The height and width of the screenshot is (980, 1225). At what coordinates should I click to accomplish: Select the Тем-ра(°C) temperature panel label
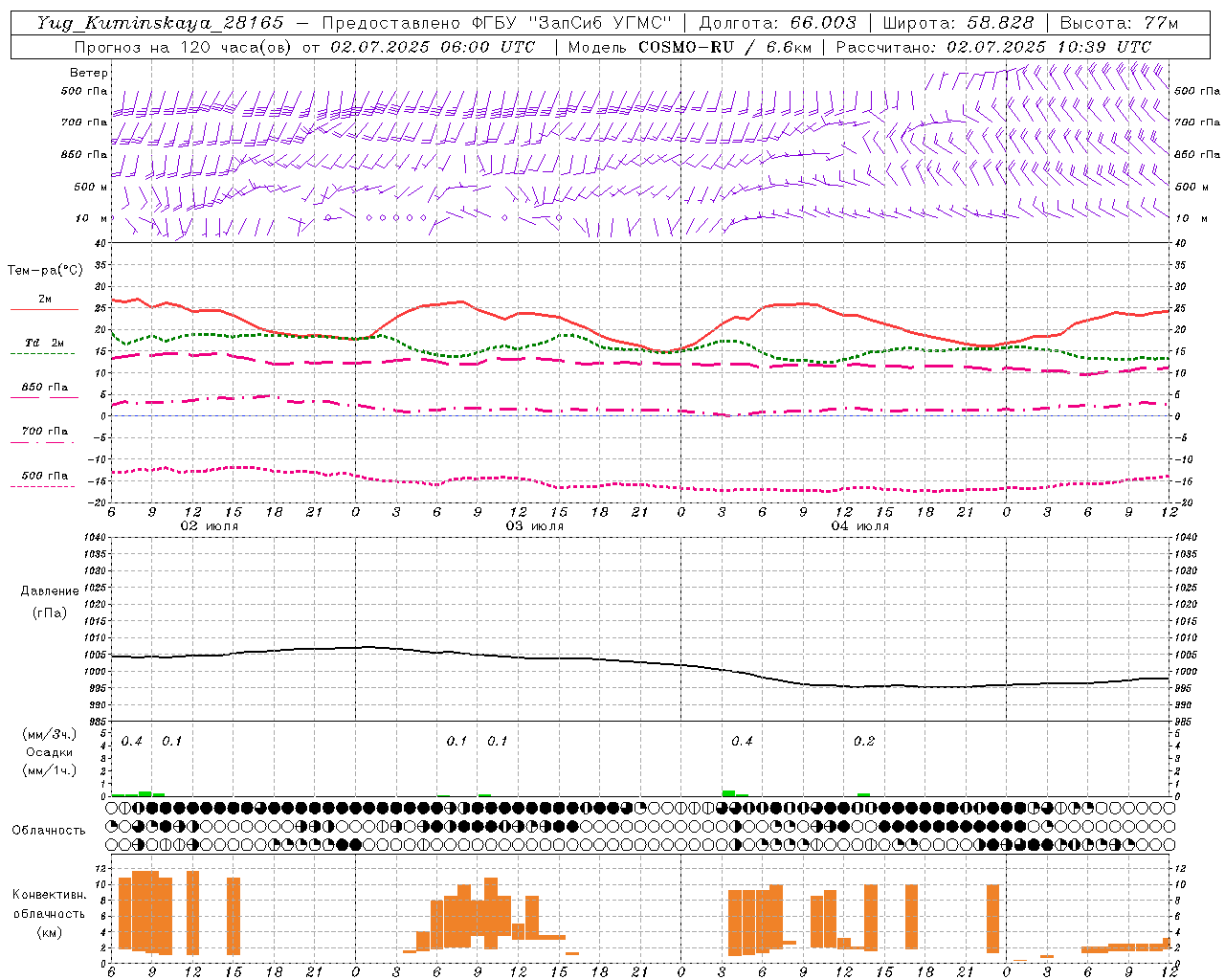pyautogui.click(x=45, y=271)
